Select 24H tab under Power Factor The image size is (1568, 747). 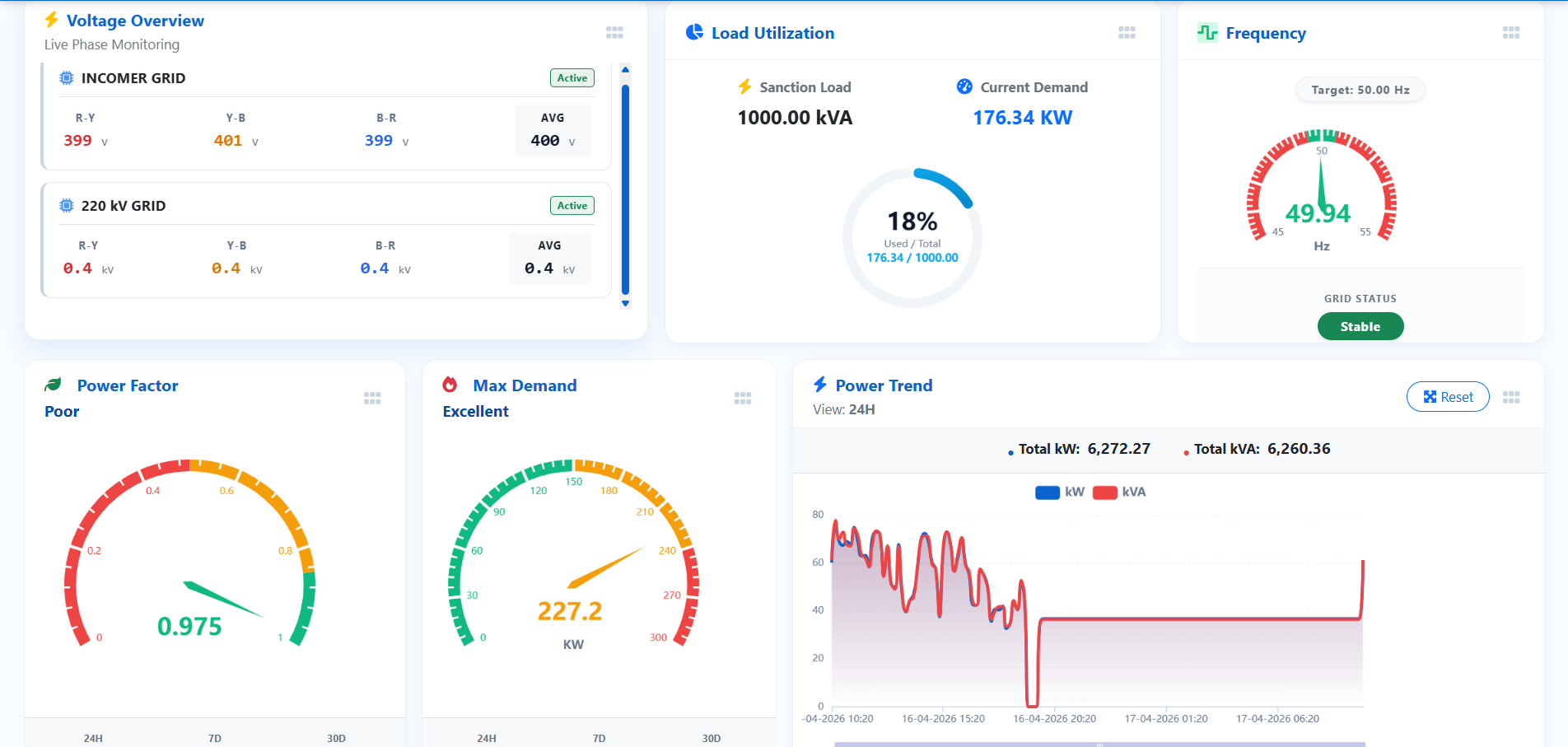point(93,737)
